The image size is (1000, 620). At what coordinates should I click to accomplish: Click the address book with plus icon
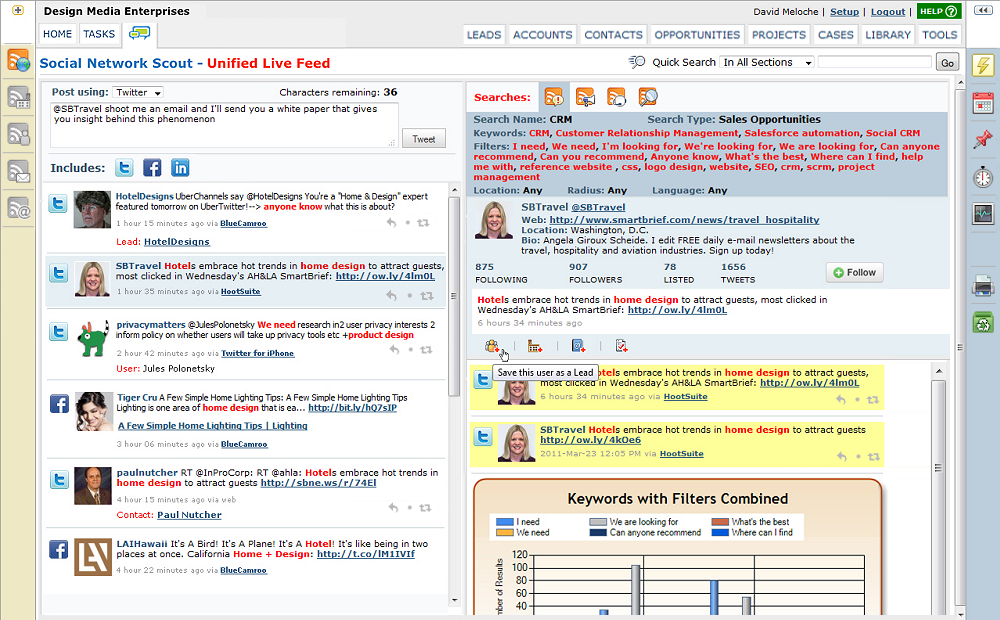tap(578, 346)
